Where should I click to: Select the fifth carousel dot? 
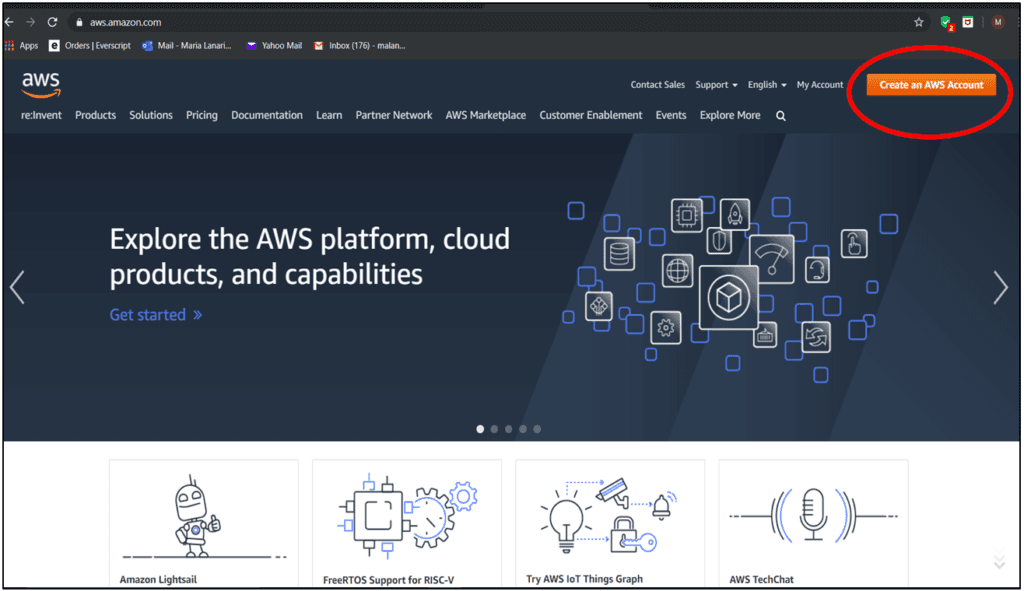point(537,429)
